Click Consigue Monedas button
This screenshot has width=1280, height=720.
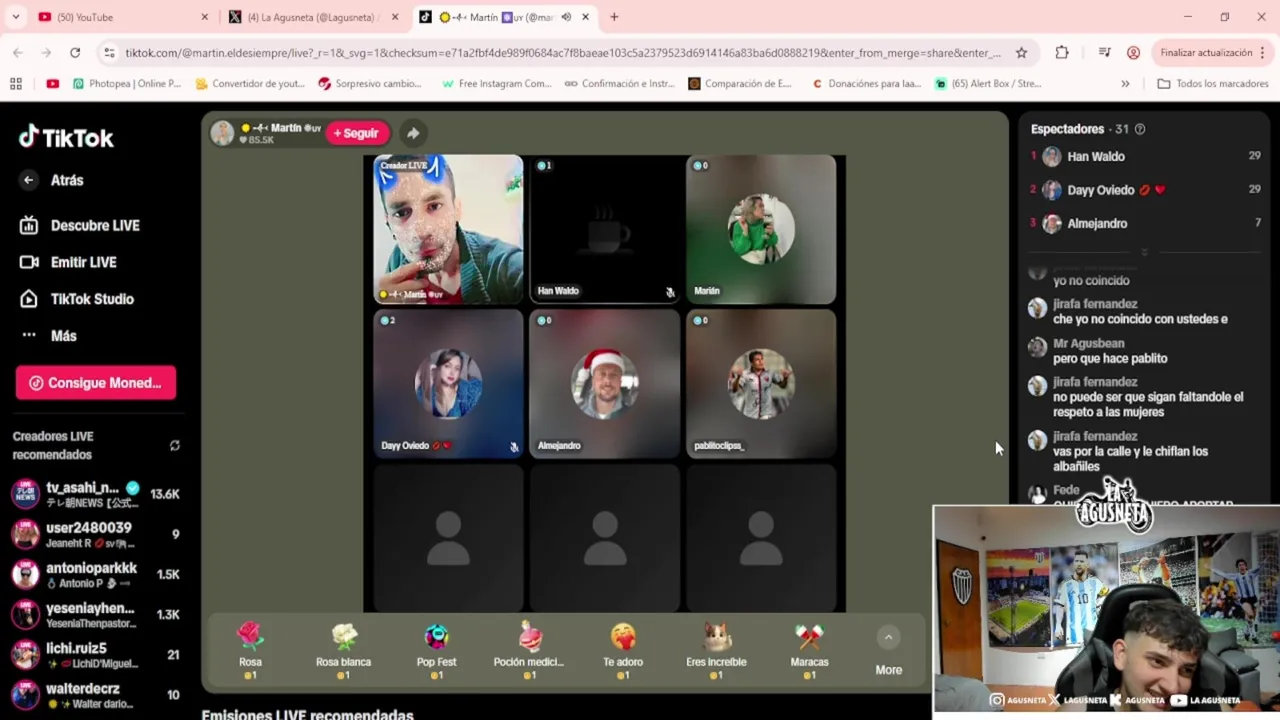[x=96, y=383]
